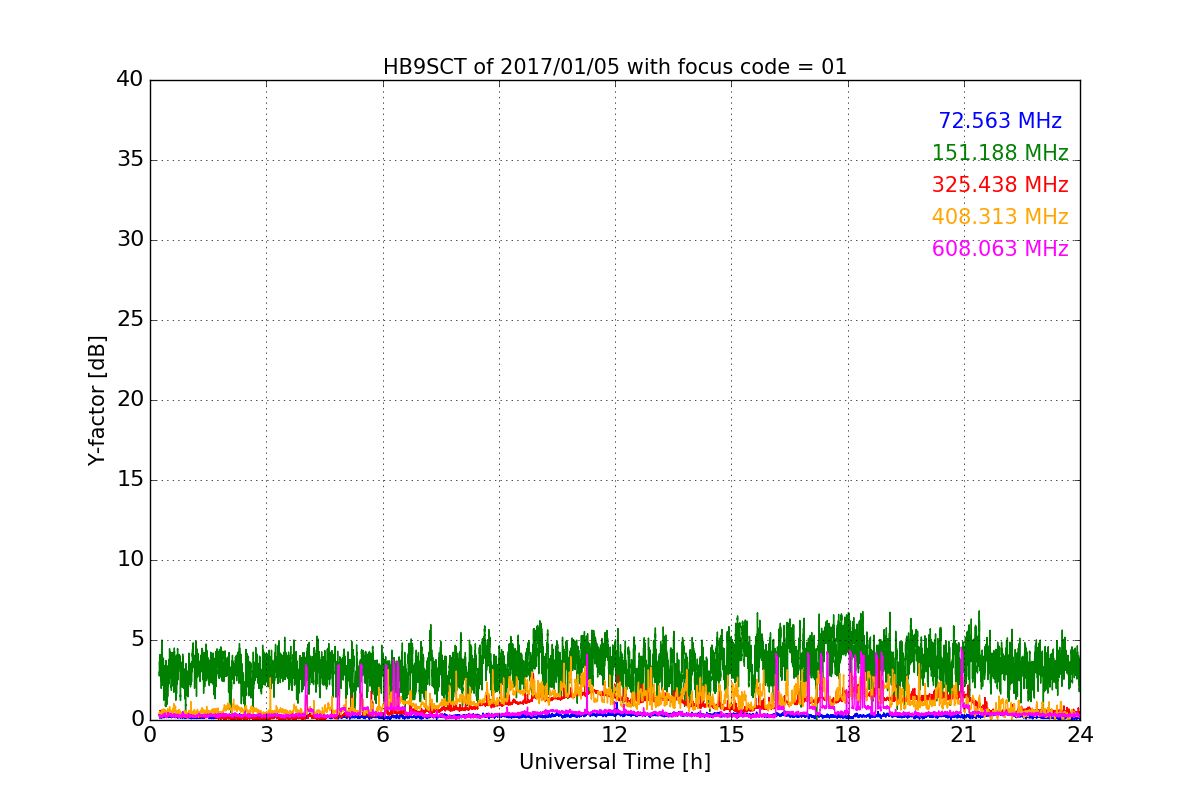This screenshot has width=1200, height=800.
Task: Click the y-axis tick value 25
Action: 130,319
